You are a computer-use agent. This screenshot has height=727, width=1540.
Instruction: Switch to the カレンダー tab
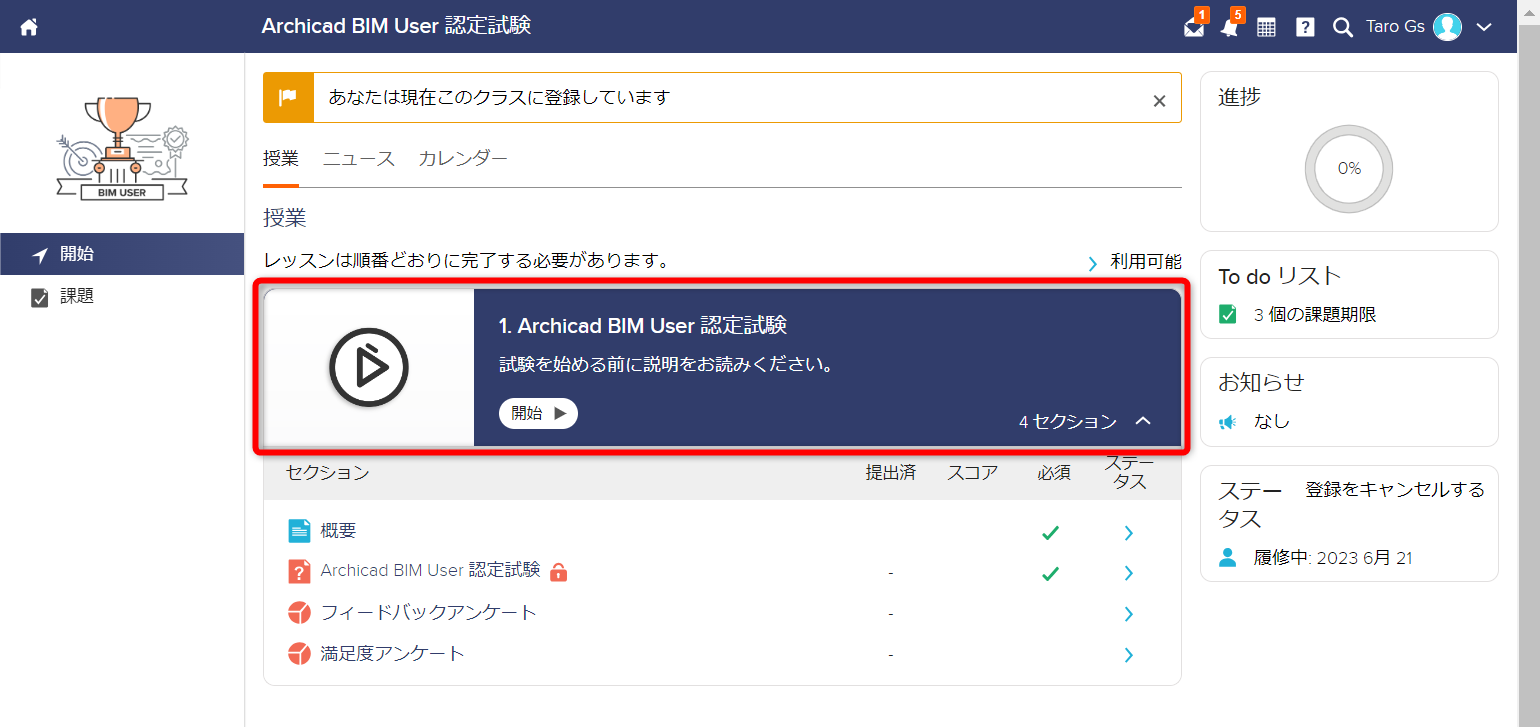[x=463, y=158]
